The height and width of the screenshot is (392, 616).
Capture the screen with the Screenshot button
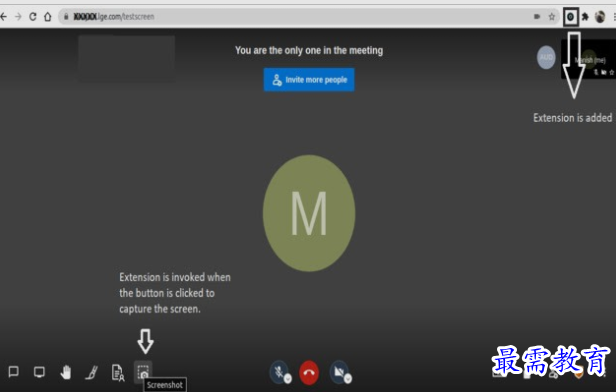point(143,371)
